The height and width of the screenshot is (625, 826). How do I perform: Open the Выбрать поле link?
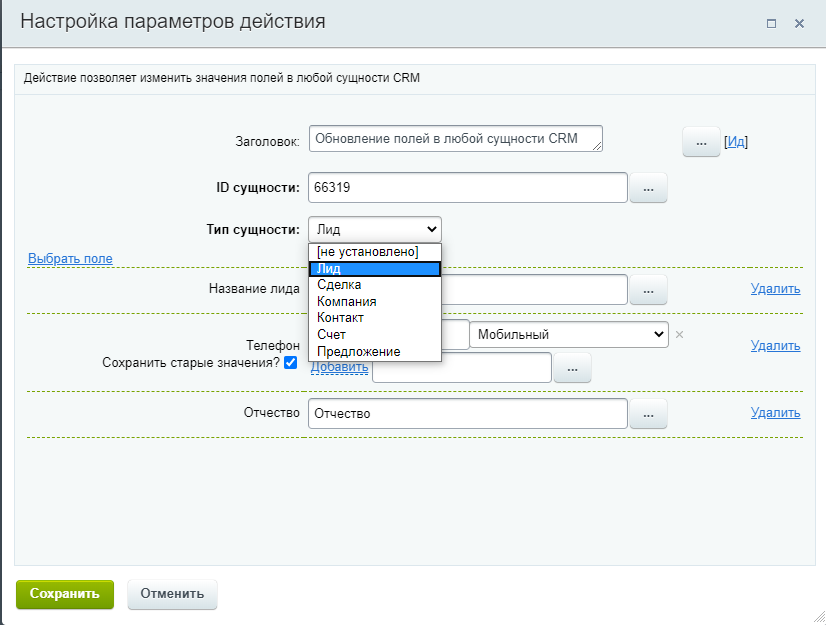pos(70,259)
